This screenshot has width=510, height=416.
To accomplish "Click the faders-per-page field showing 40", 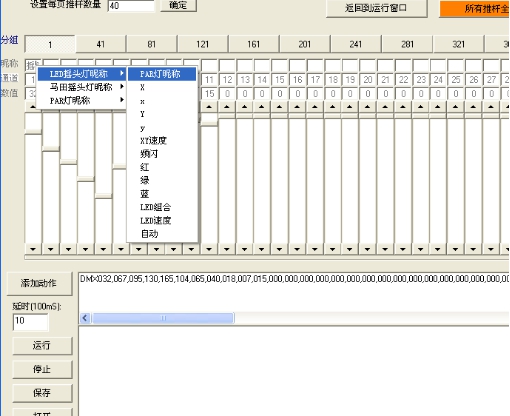I will pyautogui.click(x=131, y=6).
